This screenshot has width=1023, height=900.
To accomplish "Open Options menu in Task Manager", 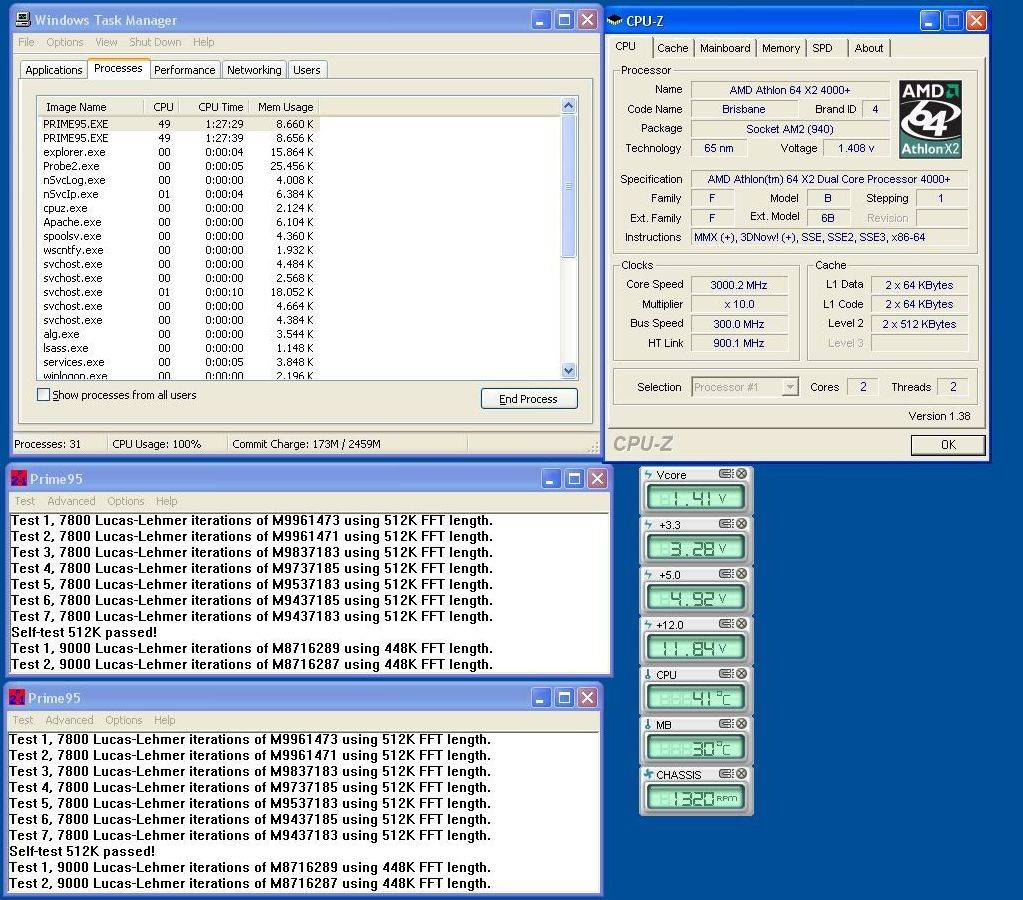I will pyautogui.click(x=65, y=42).
